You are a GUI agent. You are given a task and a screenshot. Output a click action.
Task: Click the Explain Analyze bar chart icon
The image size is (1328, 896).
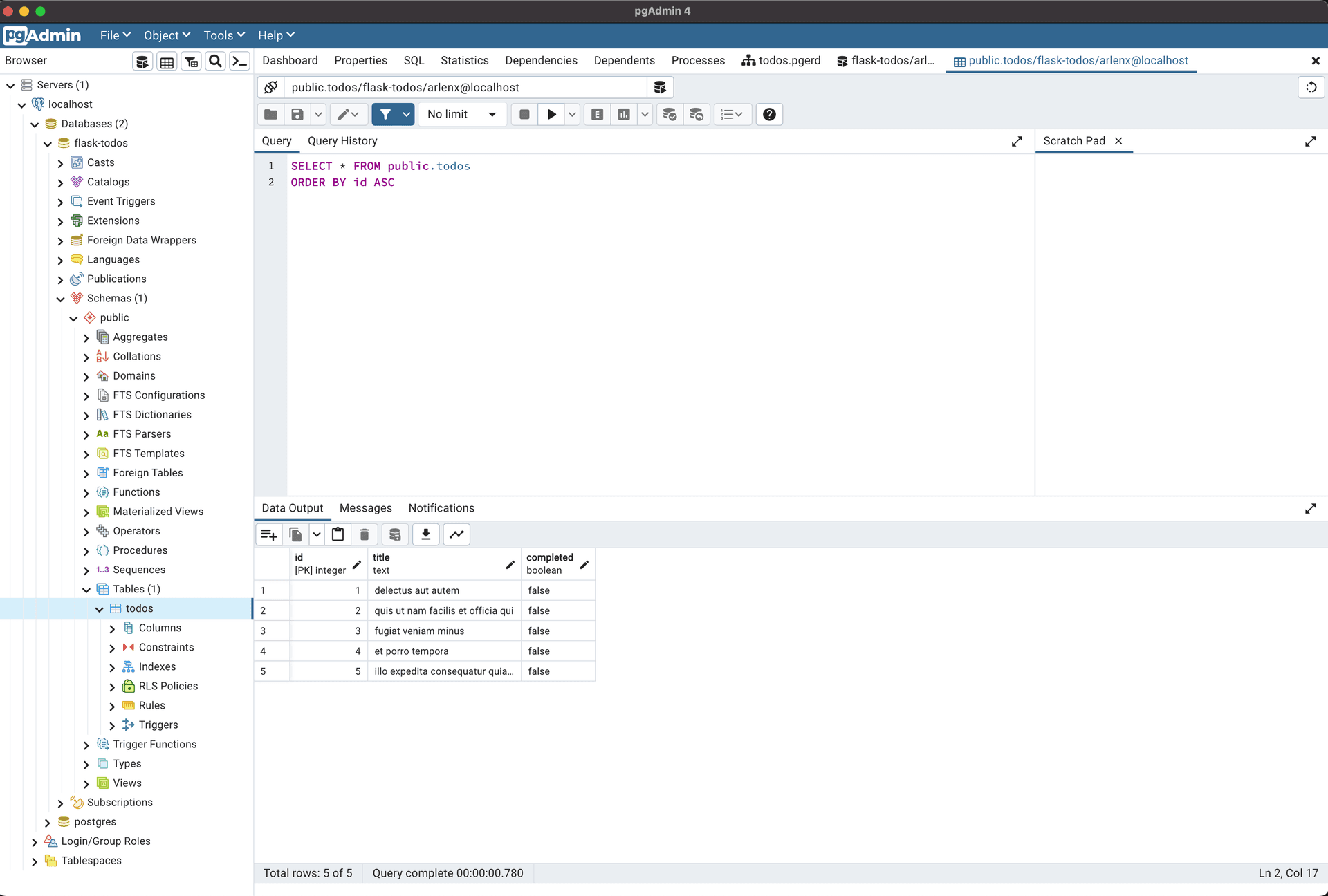(x=624, y=115)
